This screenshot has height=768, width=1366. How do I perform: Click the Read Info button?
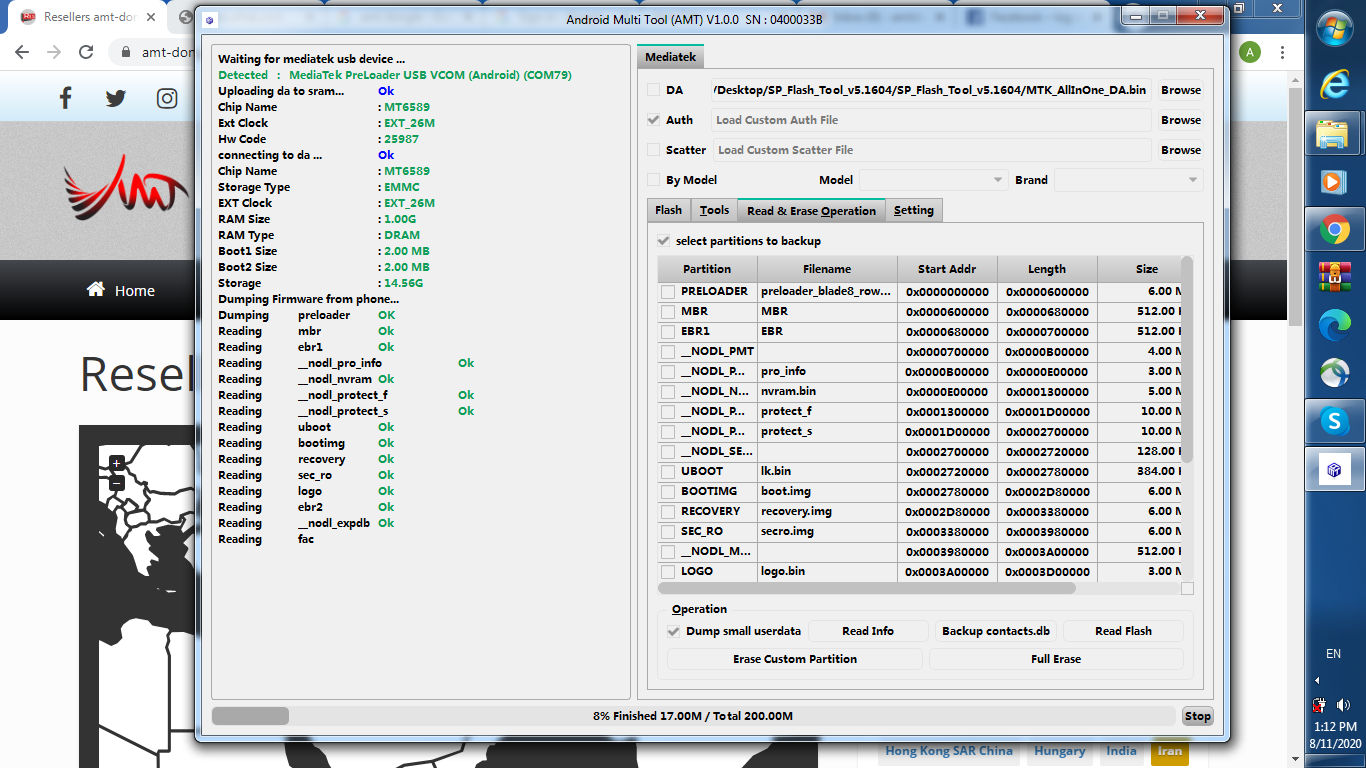tap(868, 631)
